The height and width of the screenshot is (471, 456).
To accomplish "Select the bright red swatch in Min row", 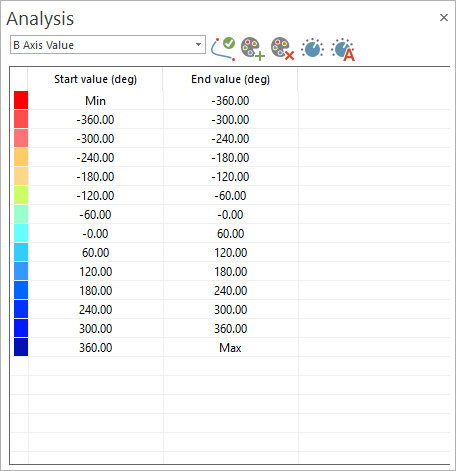I will tap(21, 100).
